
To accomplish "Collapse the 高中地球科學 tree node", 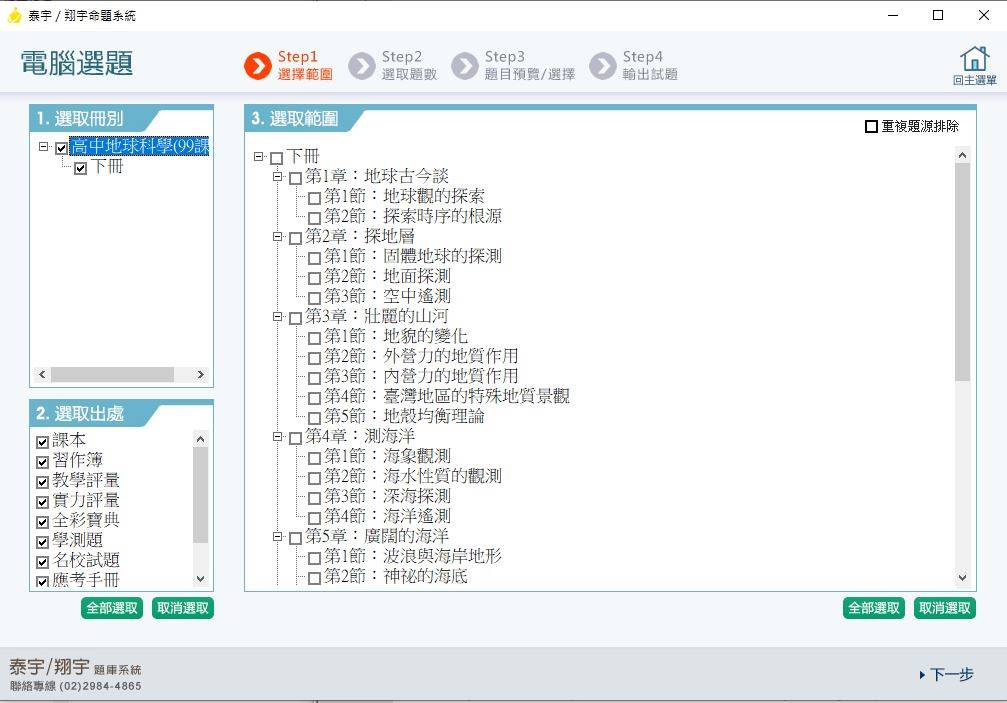I will click(x=44, y=146).
